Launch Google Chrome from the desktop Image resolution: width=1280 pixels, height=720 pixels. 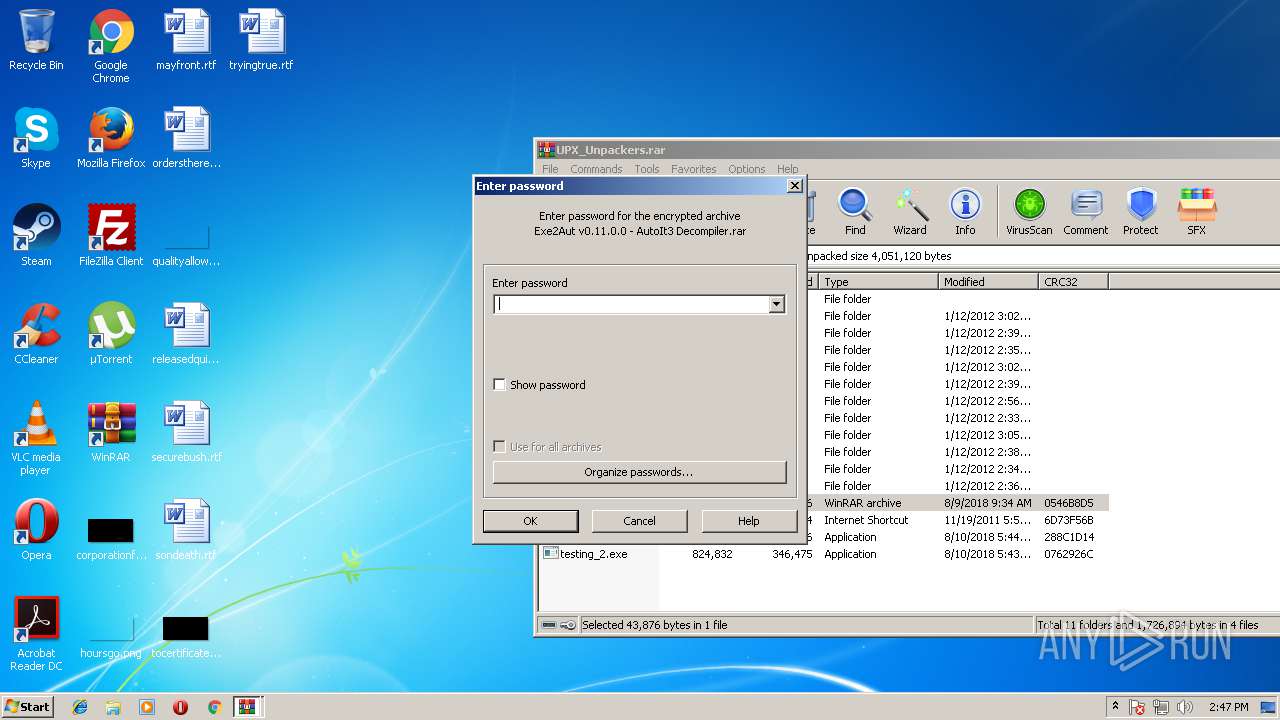(x=111, y=46)
